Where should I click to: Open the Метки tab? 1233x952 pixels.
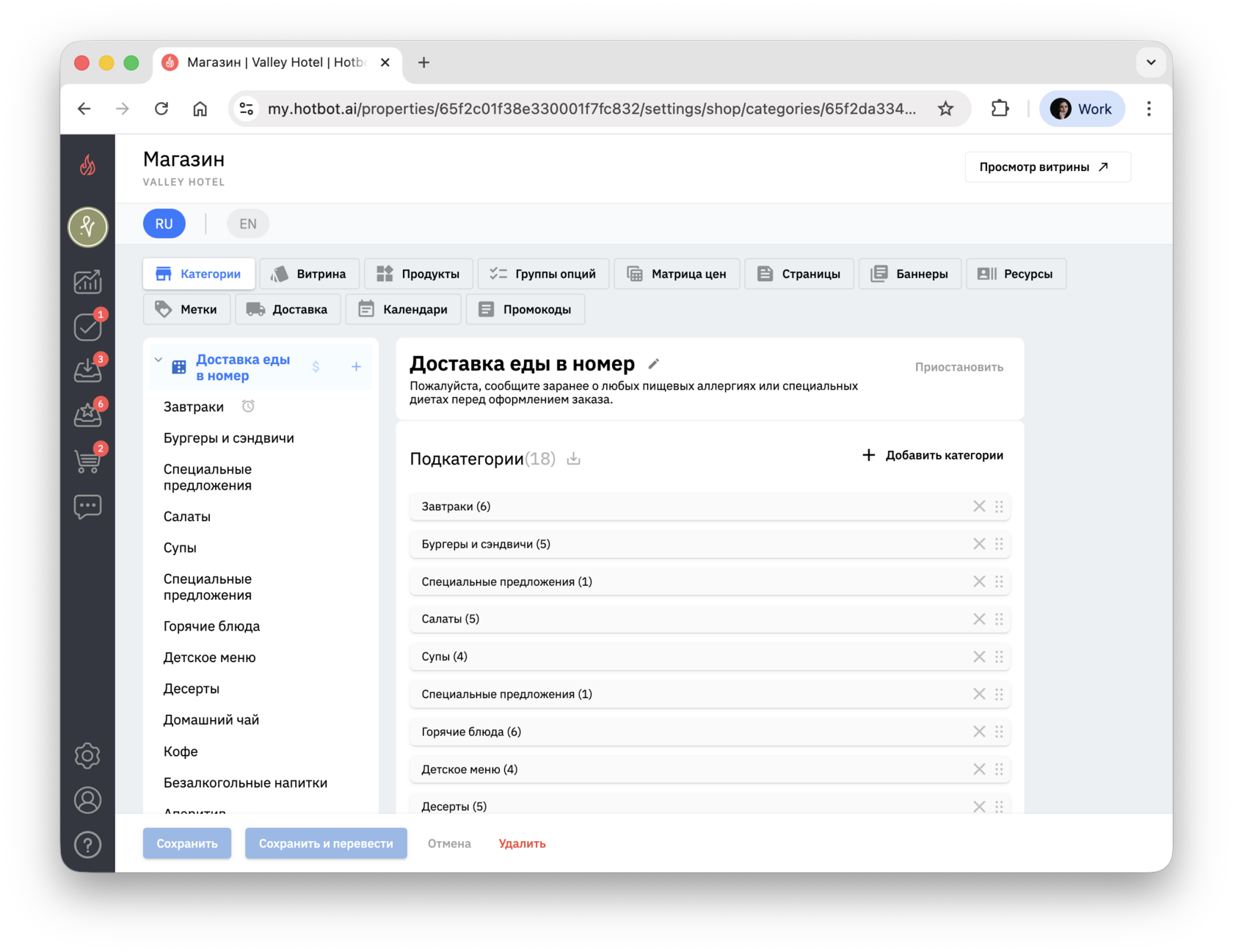click(186, 309)
